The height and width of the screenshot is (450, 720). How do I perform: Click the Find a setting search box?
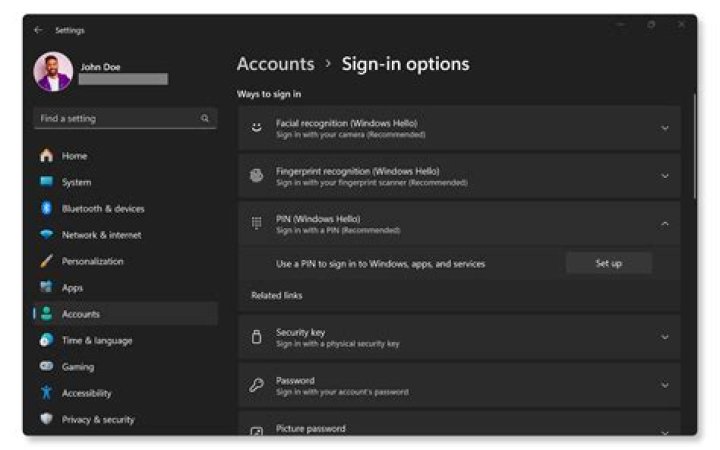[125, 118]
